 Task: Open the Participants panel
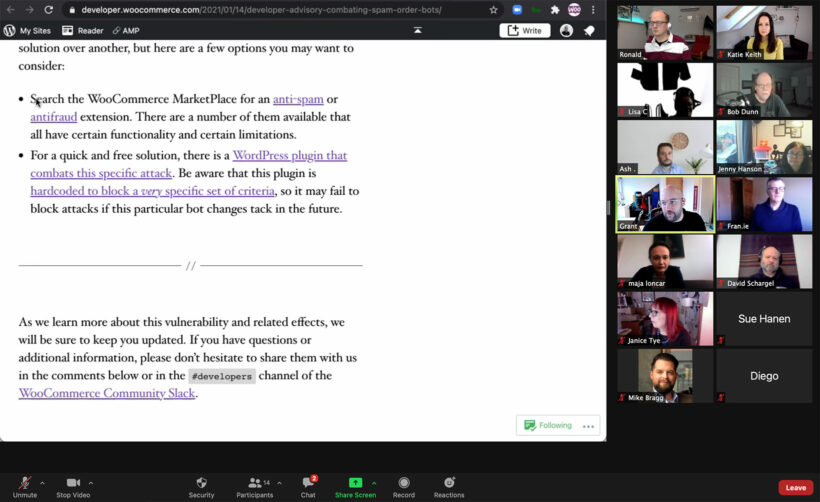[x=254, y=484]
